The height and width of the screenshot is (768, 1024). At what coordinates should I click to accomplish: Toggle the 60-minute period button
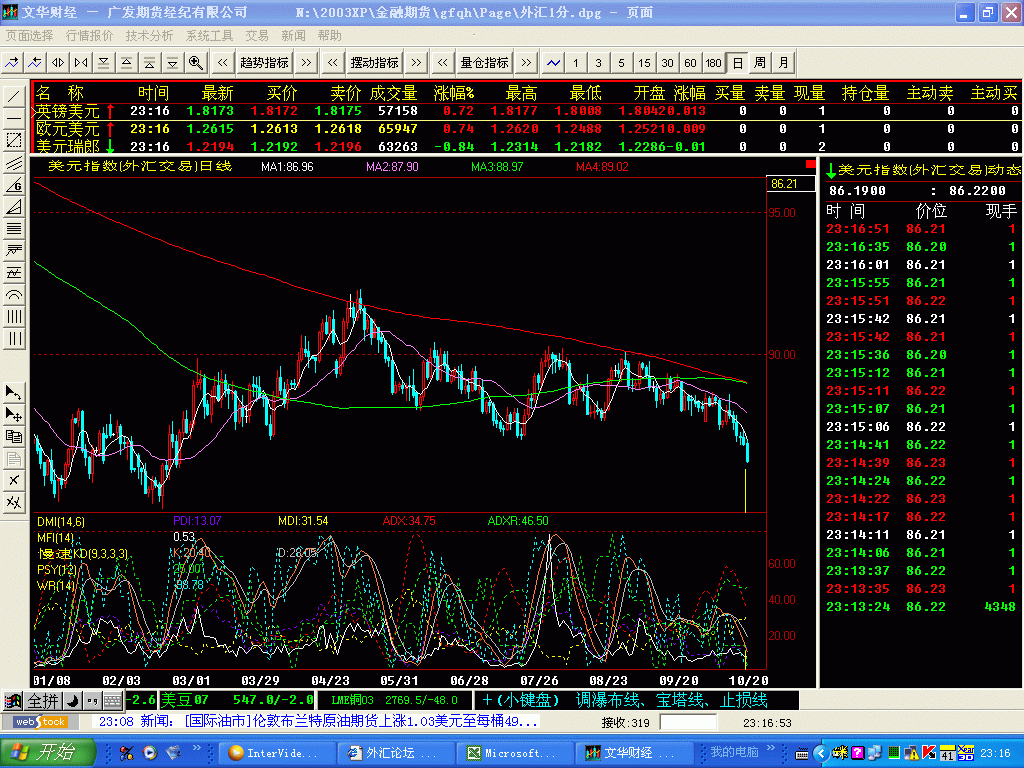click(690, 63)
